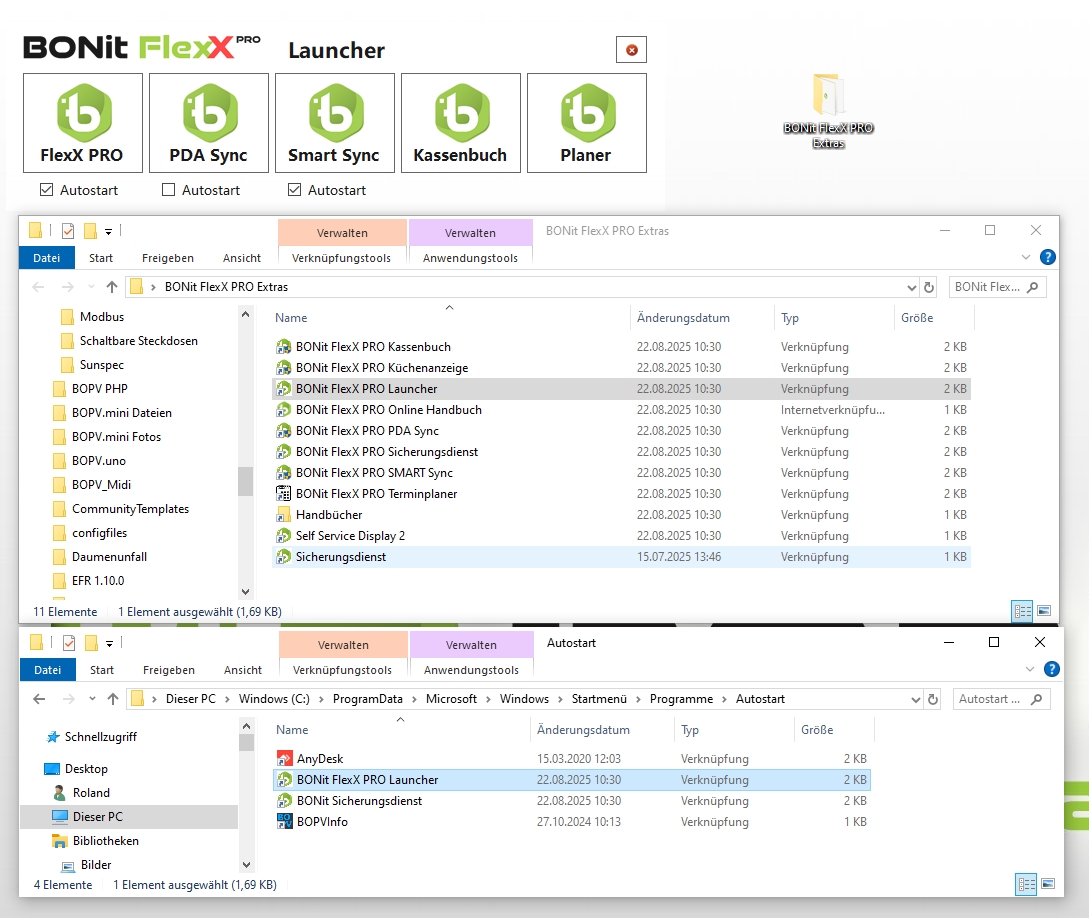The image size is (1089, 918).
Task: Refresh the BONit FlexX PRO Extras folder
Action: (x=929, y=287)
